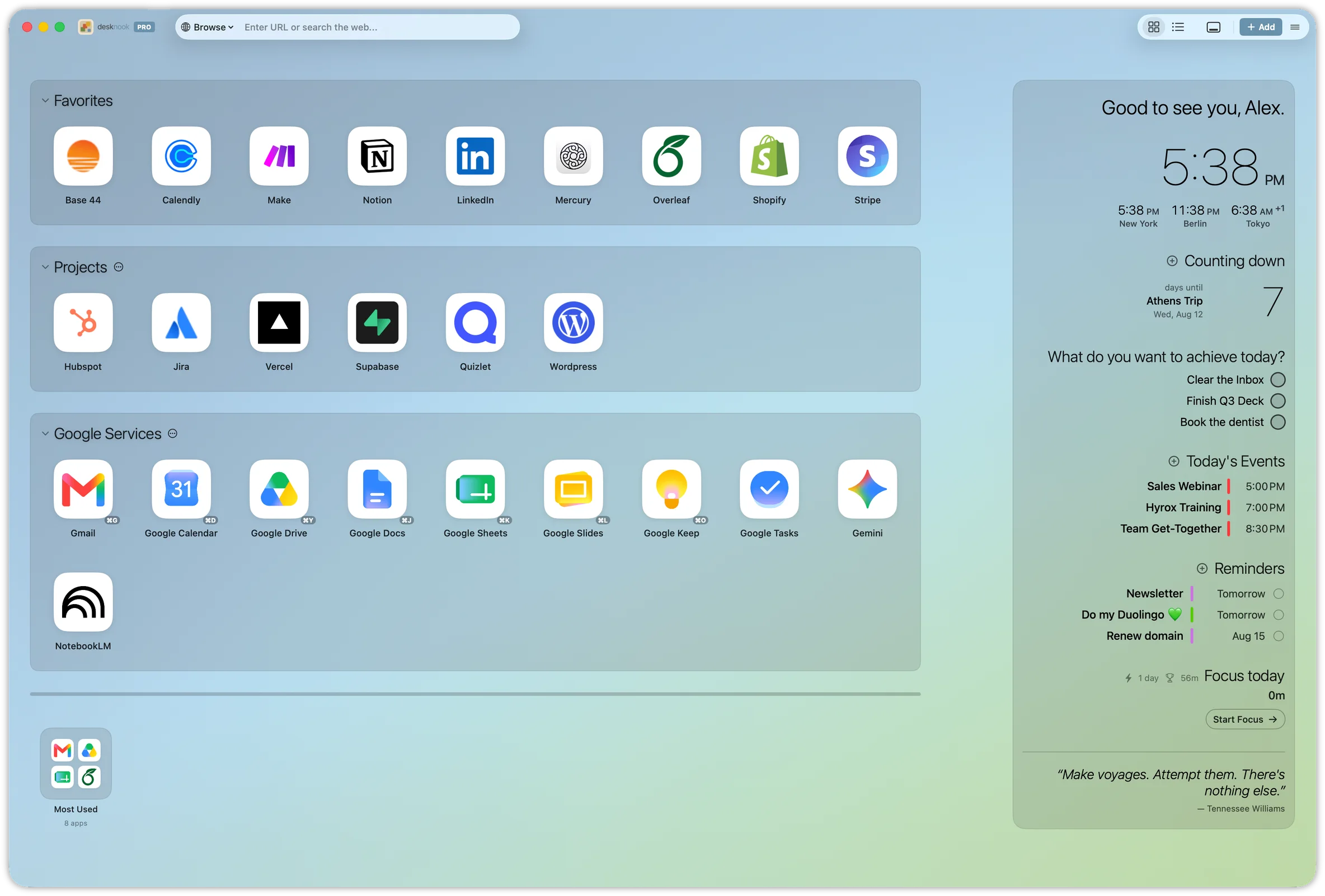1325x896 pixels.
Task: Mark Finish Q3 Deck as done
Action: click(1278, 401)
